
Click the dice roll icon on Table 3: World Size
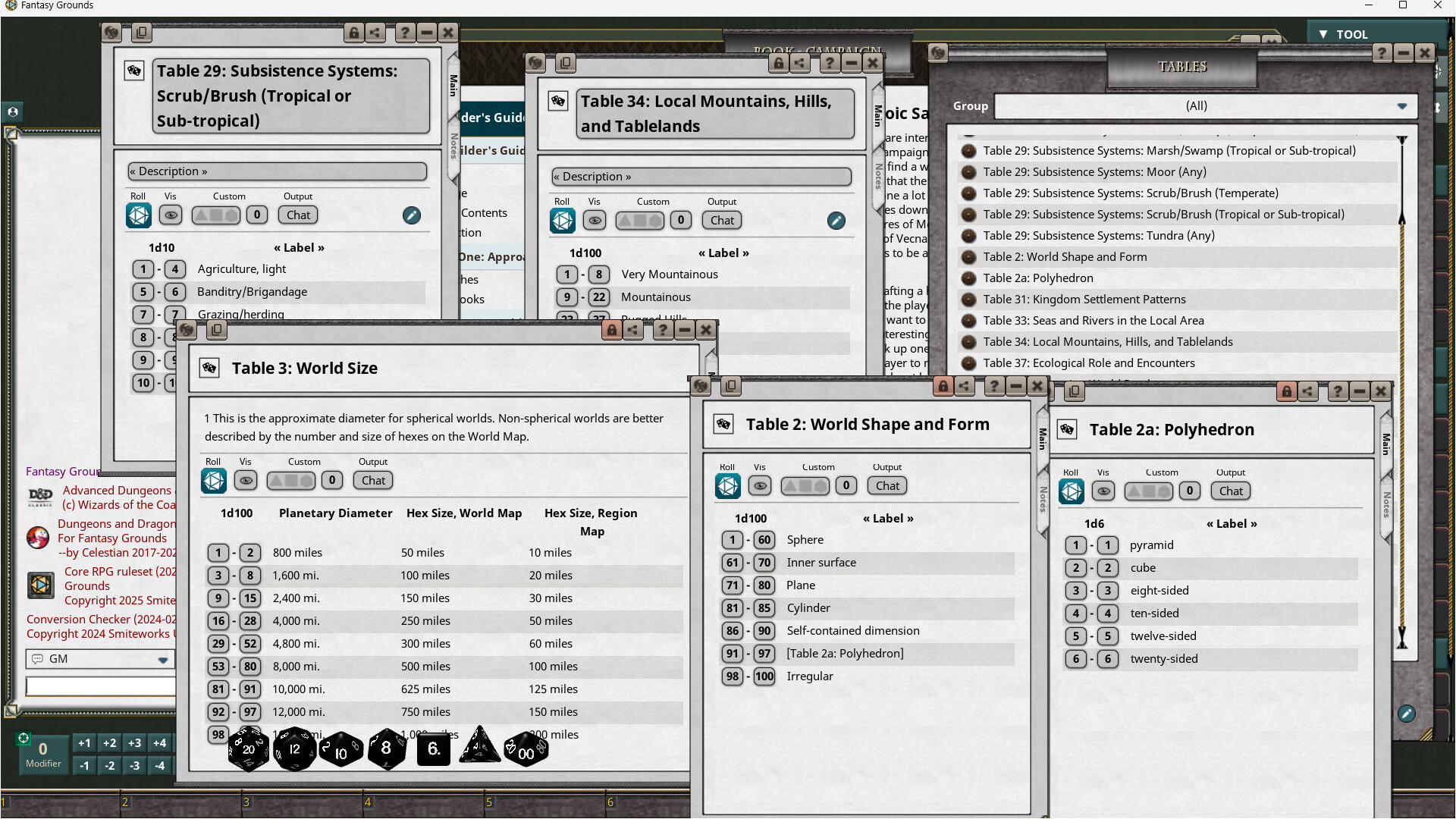click(213, 480)
